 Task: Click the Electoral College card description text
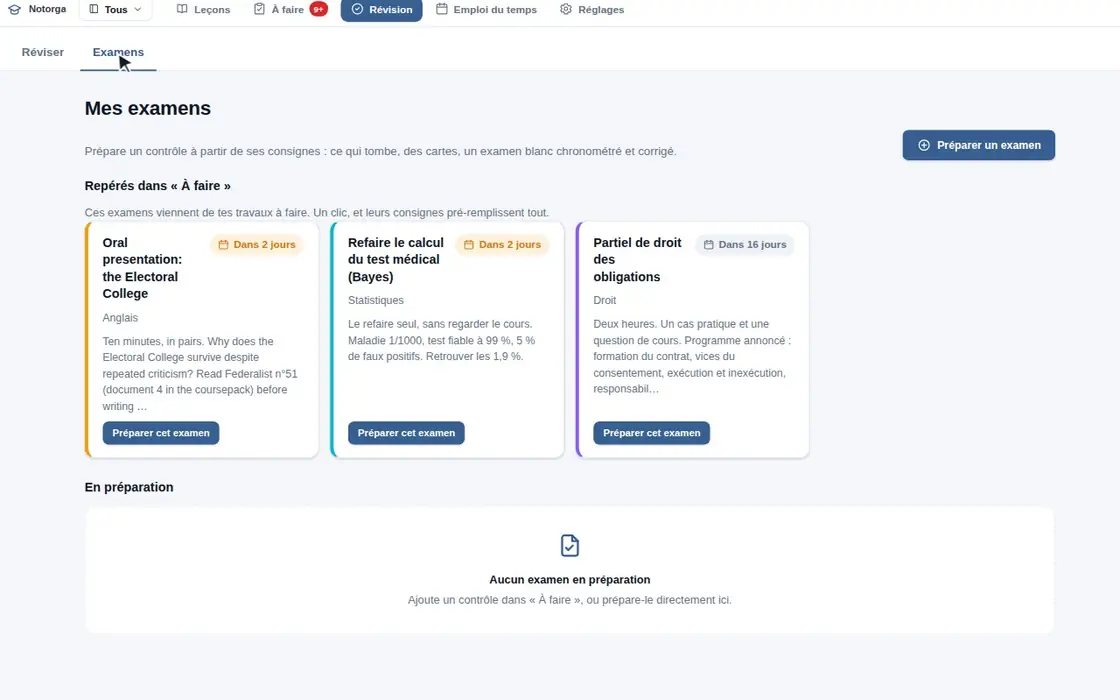200,374
